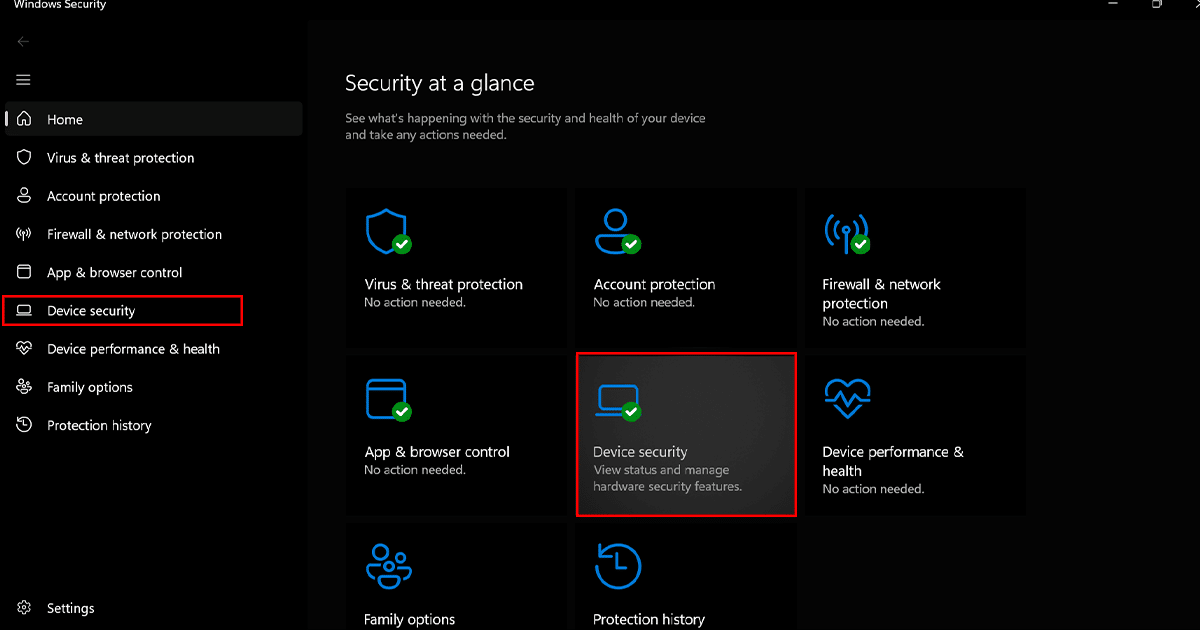Go back using the back arrow

tap(24, 42)
